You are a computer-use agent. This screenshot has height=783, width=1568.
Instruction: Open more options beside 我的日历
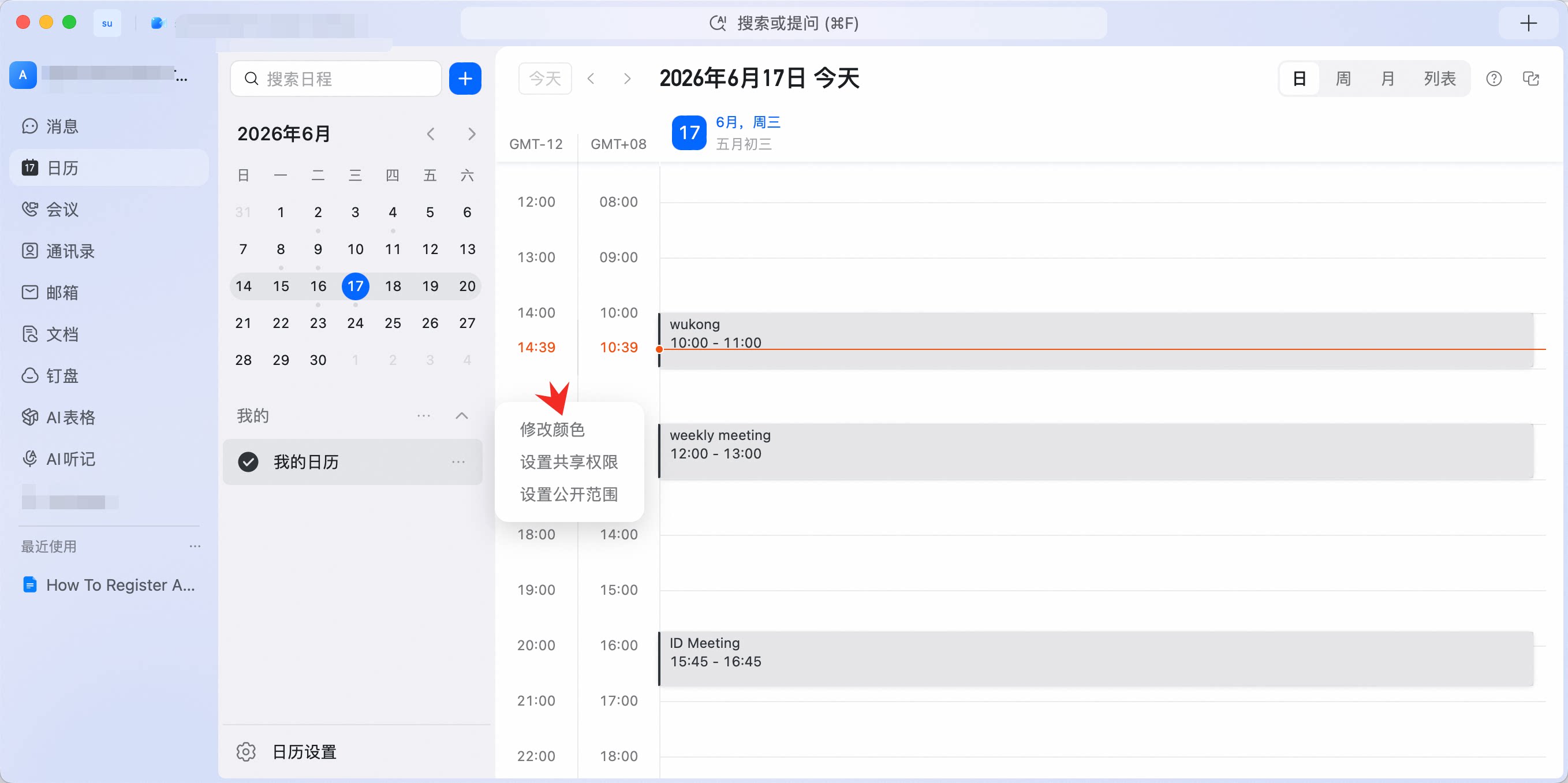(x=458, y=462)
